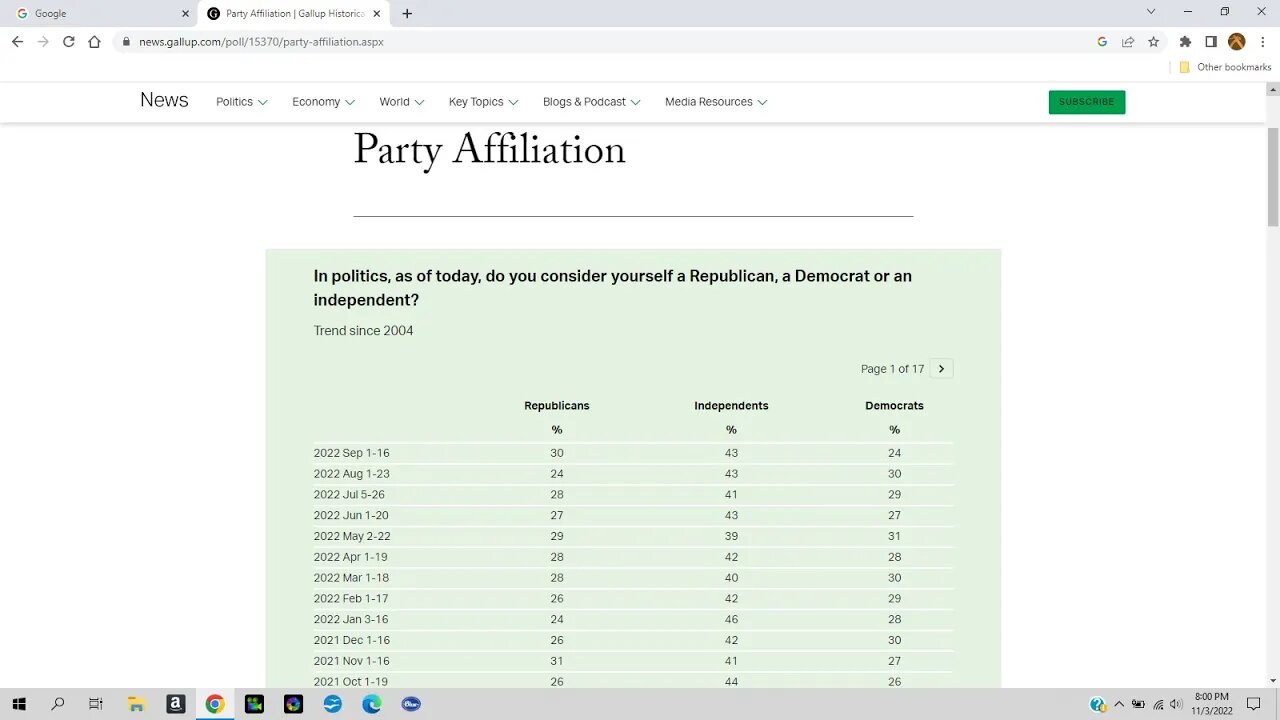This screenshot has height=720, width=1280.
Task: Open the Windows Start menu
Action: (18, 704)
